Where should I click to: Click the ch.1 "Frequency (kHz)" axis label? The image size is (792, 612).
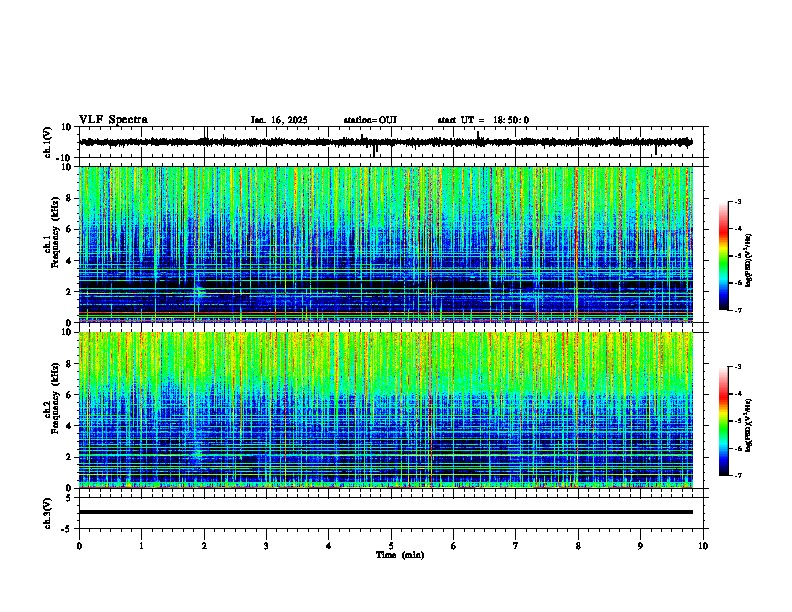55,233
